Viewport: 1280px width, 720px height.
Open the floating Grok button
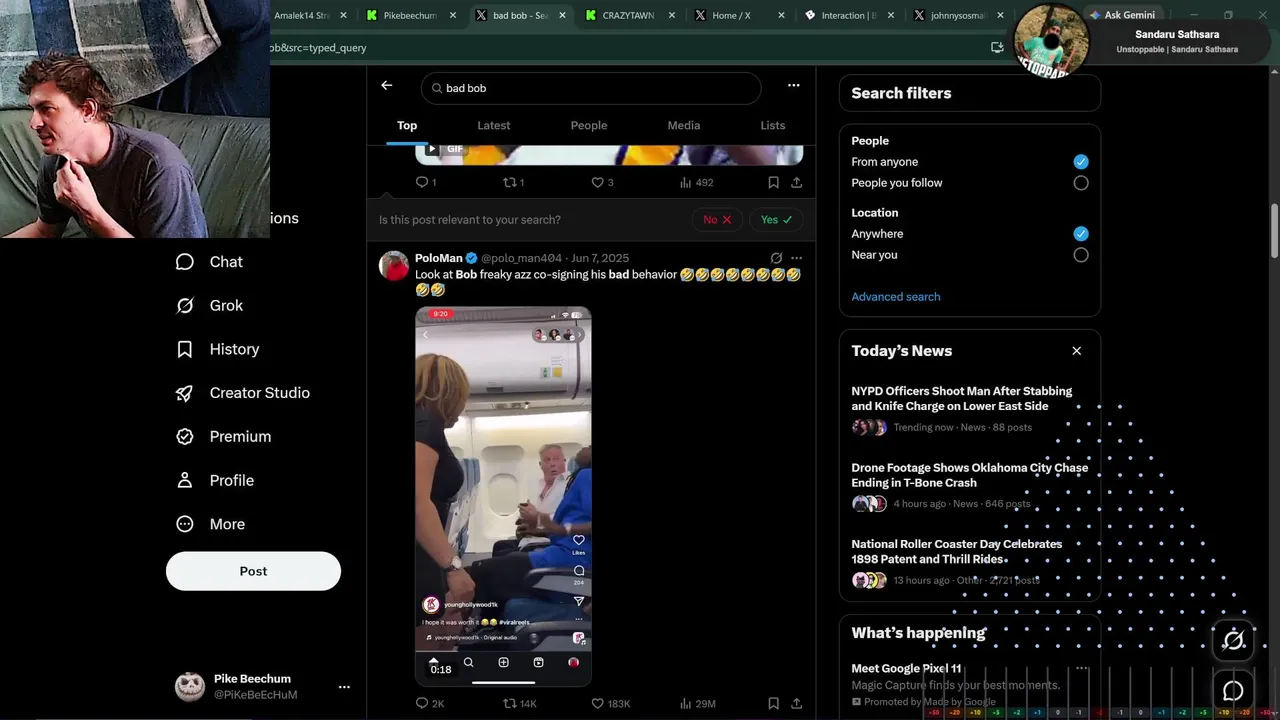tap(1234, 640)
